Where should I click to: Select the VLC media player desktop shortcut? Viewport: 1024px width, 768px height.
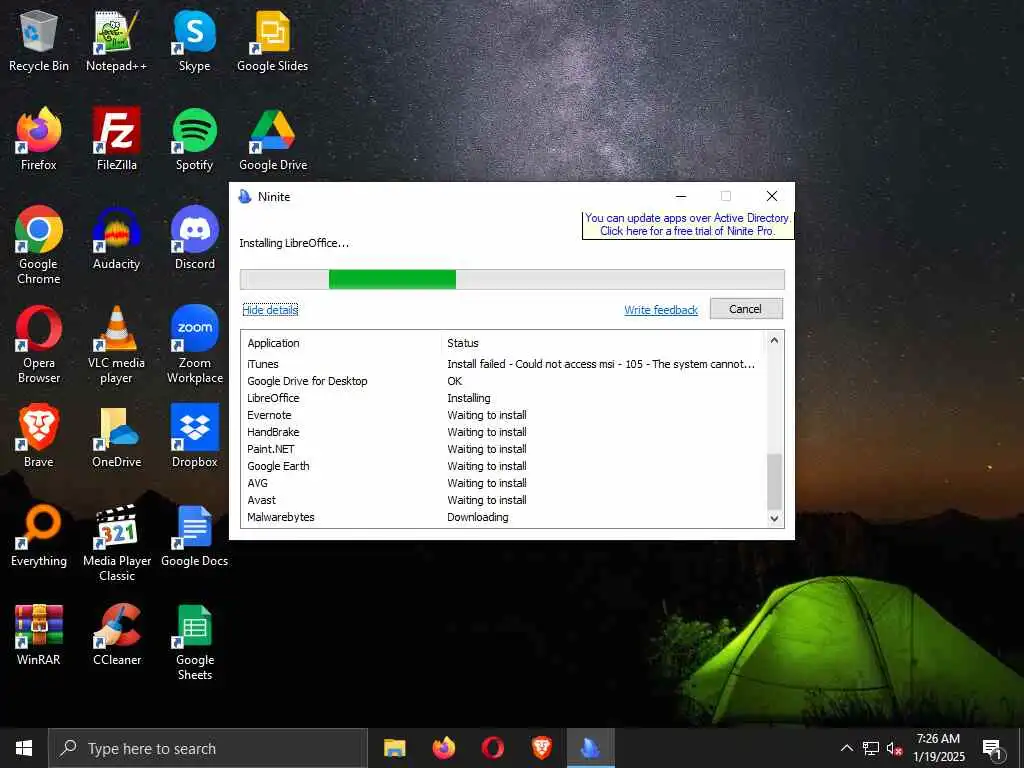[x=116, y=345]
